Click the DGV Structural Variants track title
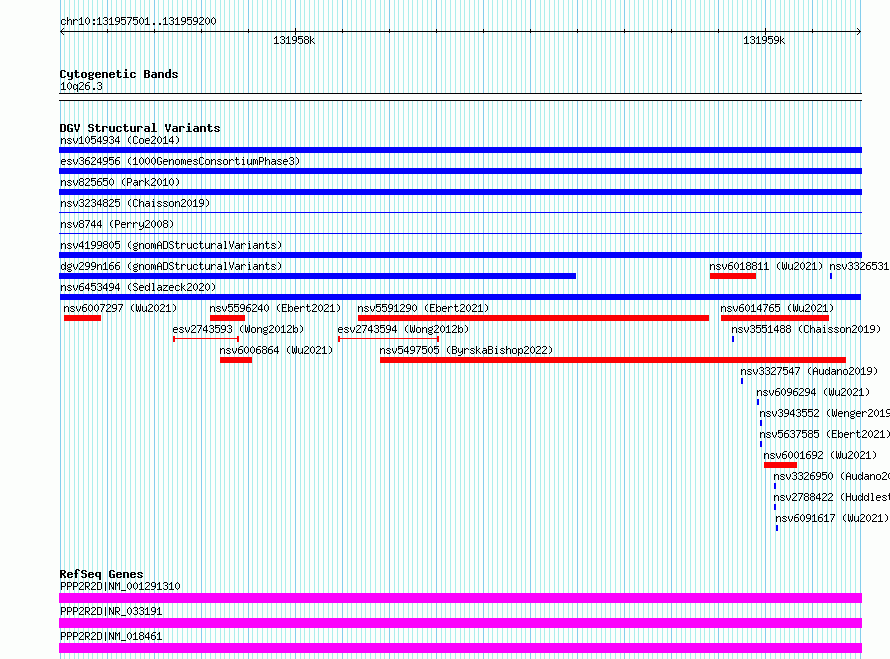890x659 pixels. pos(140,128)
